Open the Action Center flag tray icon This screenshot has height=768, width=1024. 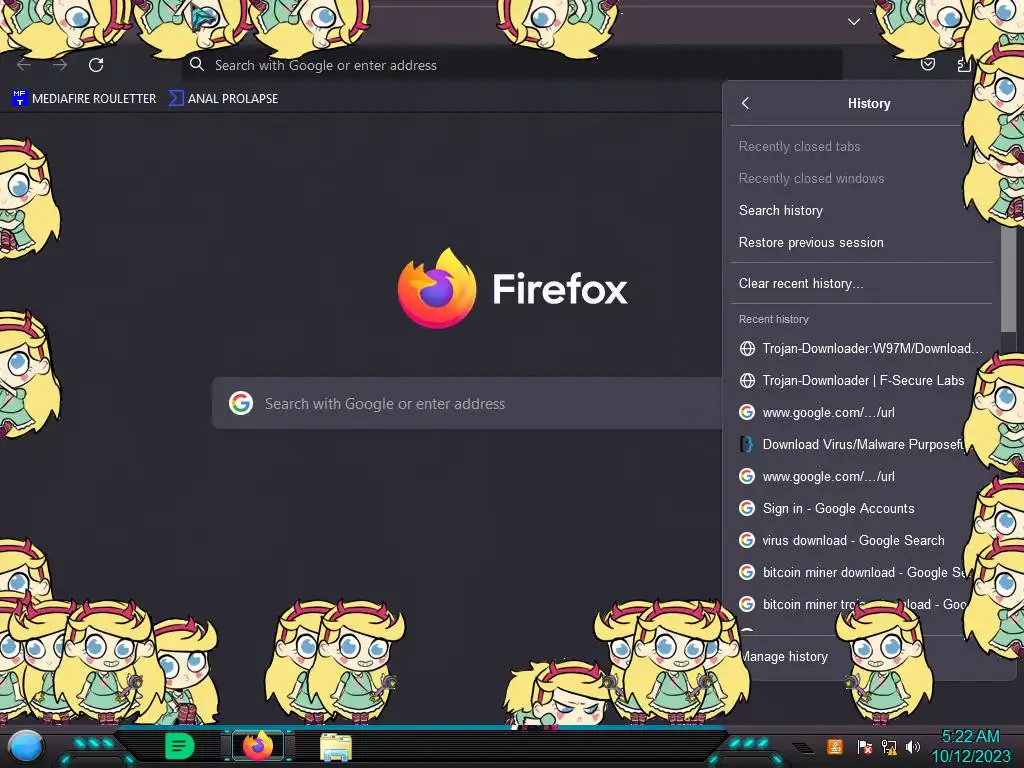[x=865, y=746]
